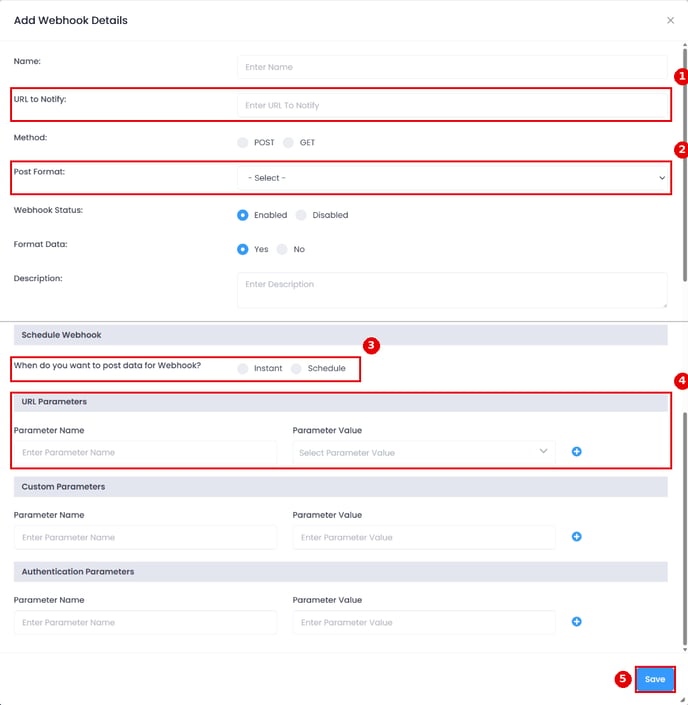Add an authentication parameter row

click(576, 621)
